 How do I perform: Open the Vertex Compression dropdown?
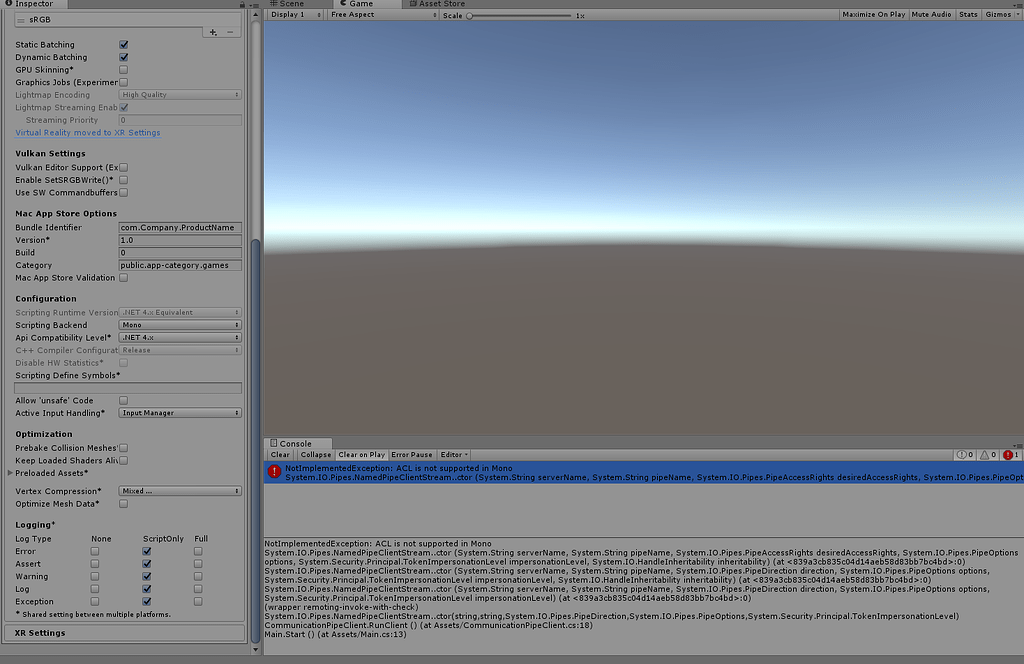[179, 491]
